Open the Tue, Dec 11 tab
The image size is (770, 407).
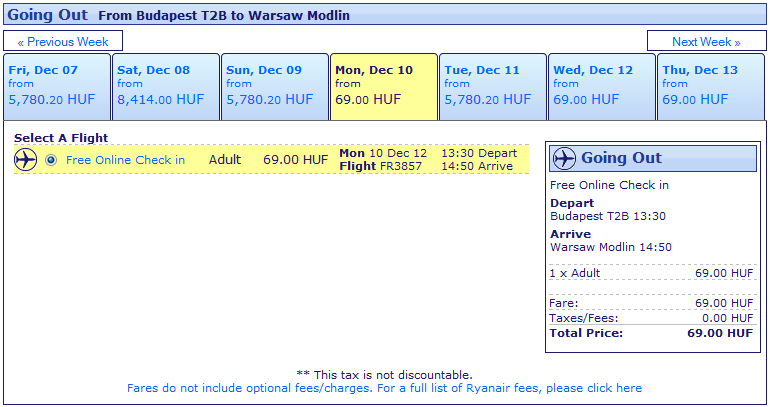[493, 86]
